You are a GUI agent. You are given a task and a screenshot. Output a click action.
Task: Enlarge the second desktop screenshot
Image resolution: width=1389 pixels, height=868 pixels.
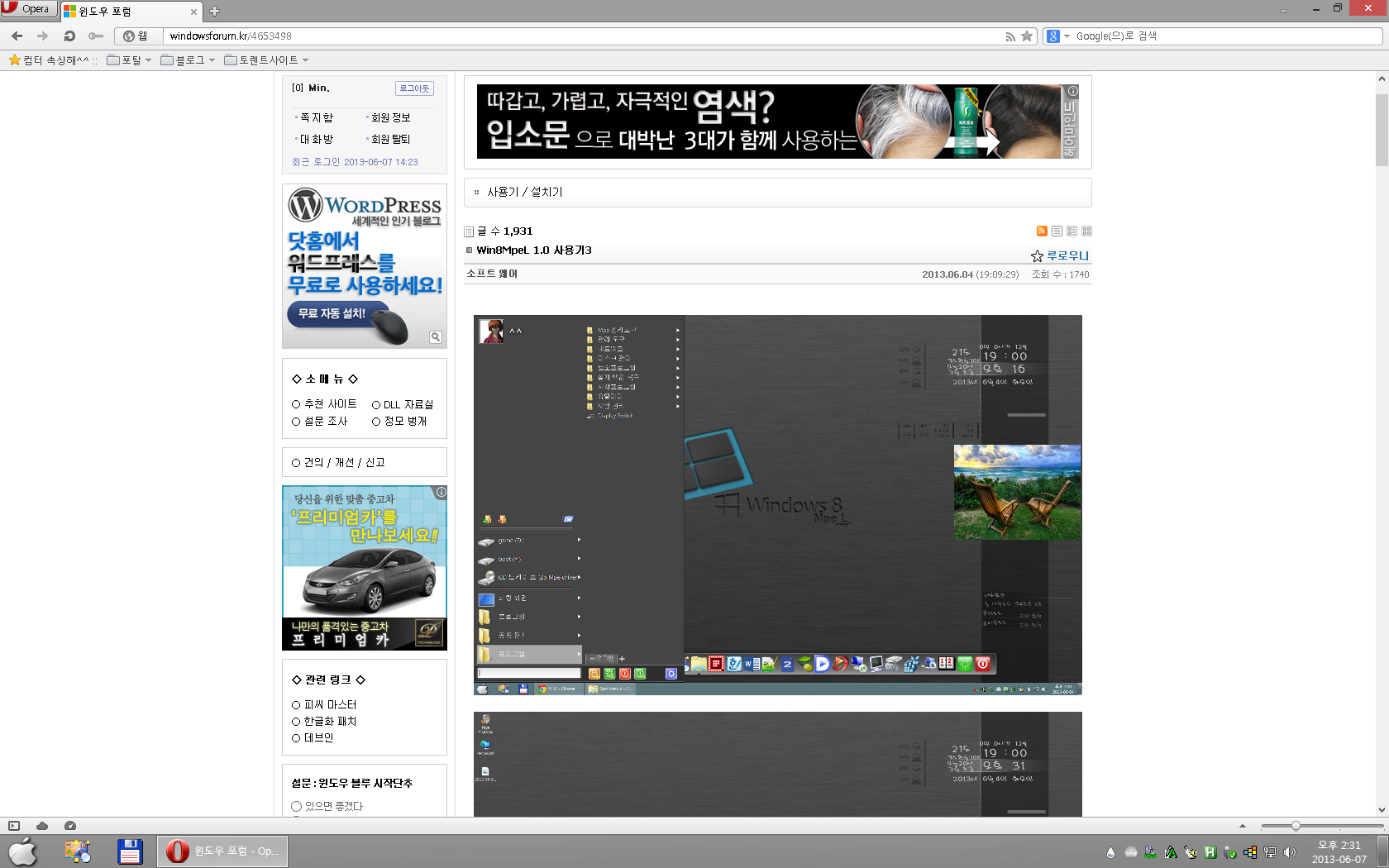coord(777,764)
